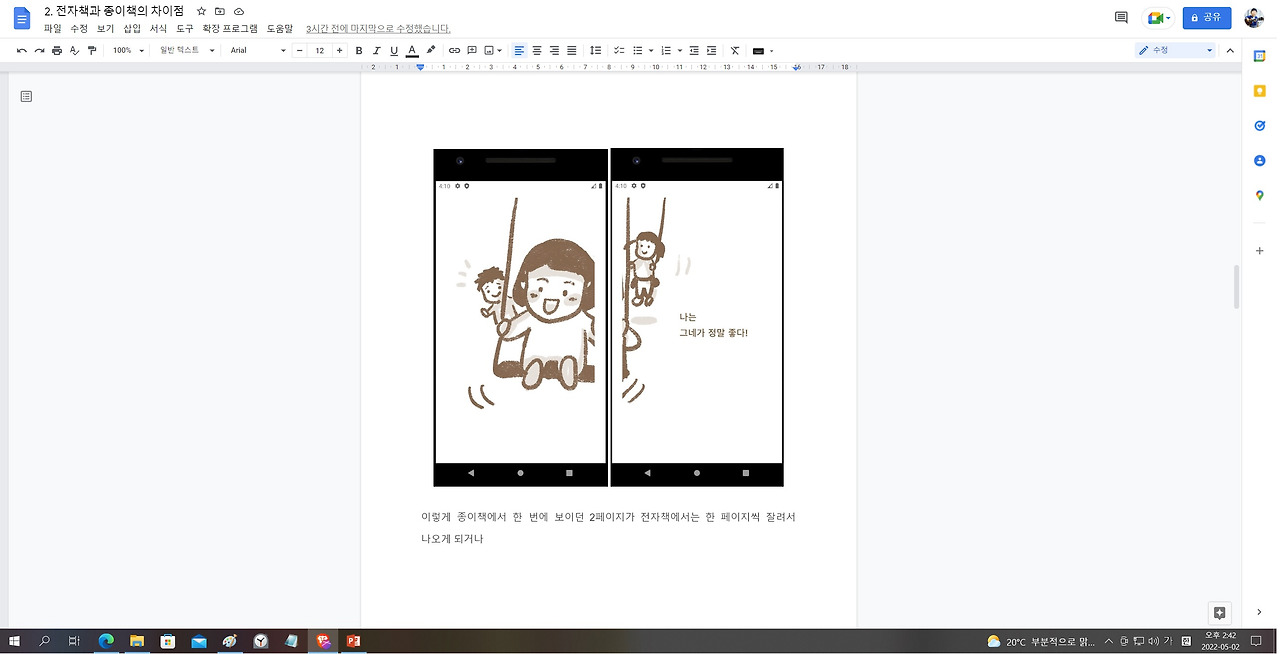1280x654 pixels.
Task: Increase font size with plus button
Action: (x=340, y=50)
